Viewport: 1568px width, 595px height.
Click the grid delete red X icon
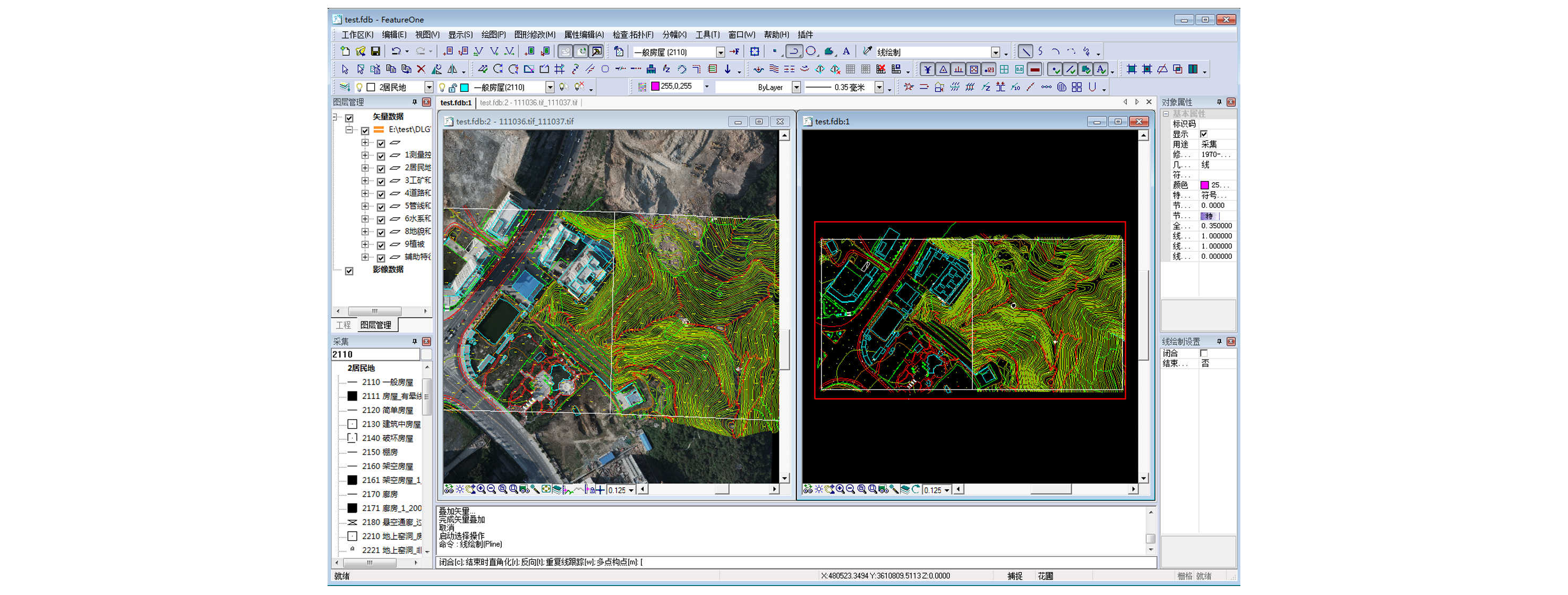click(881, 70)
